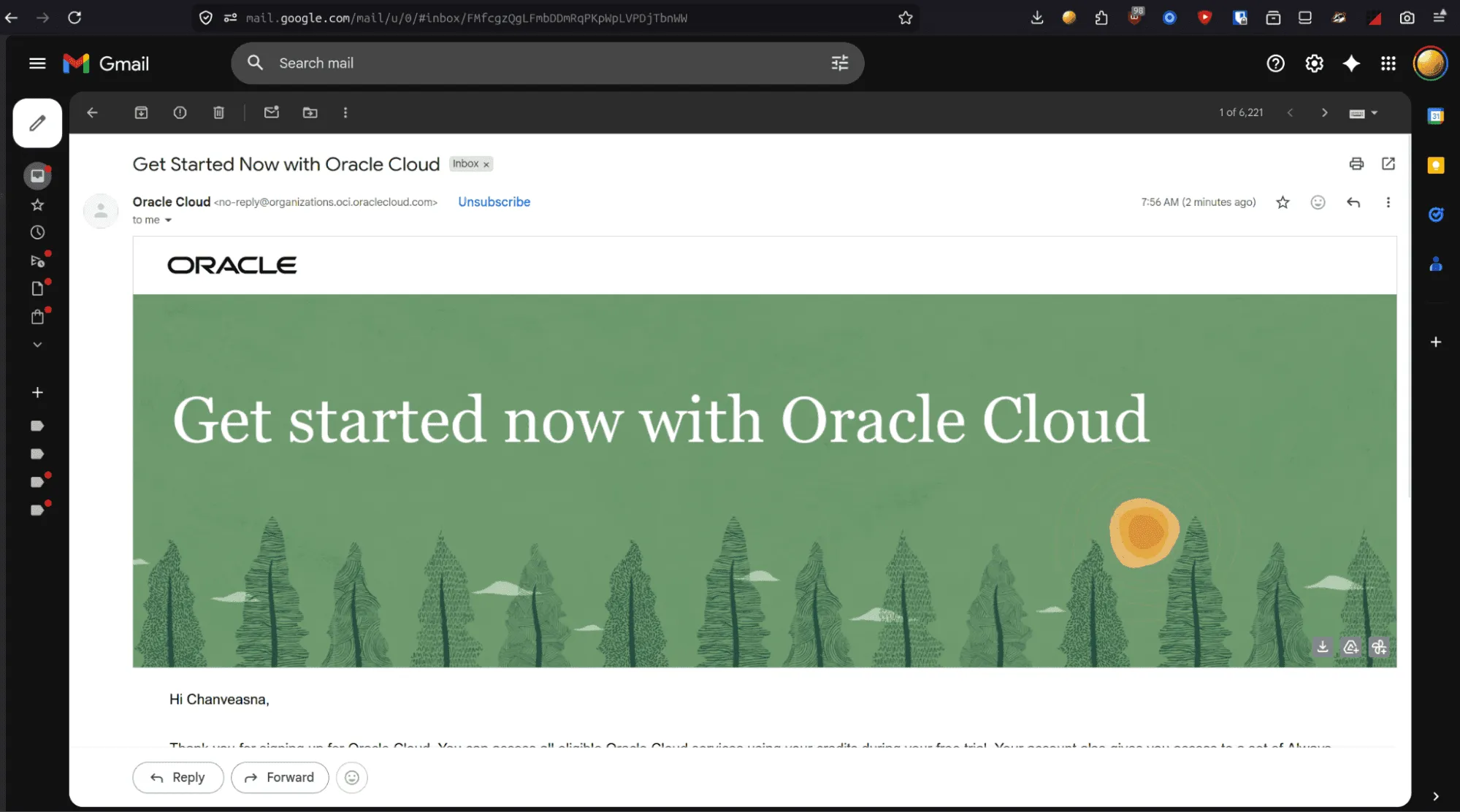Add emoji reaction beside message time

(1318, 202)
